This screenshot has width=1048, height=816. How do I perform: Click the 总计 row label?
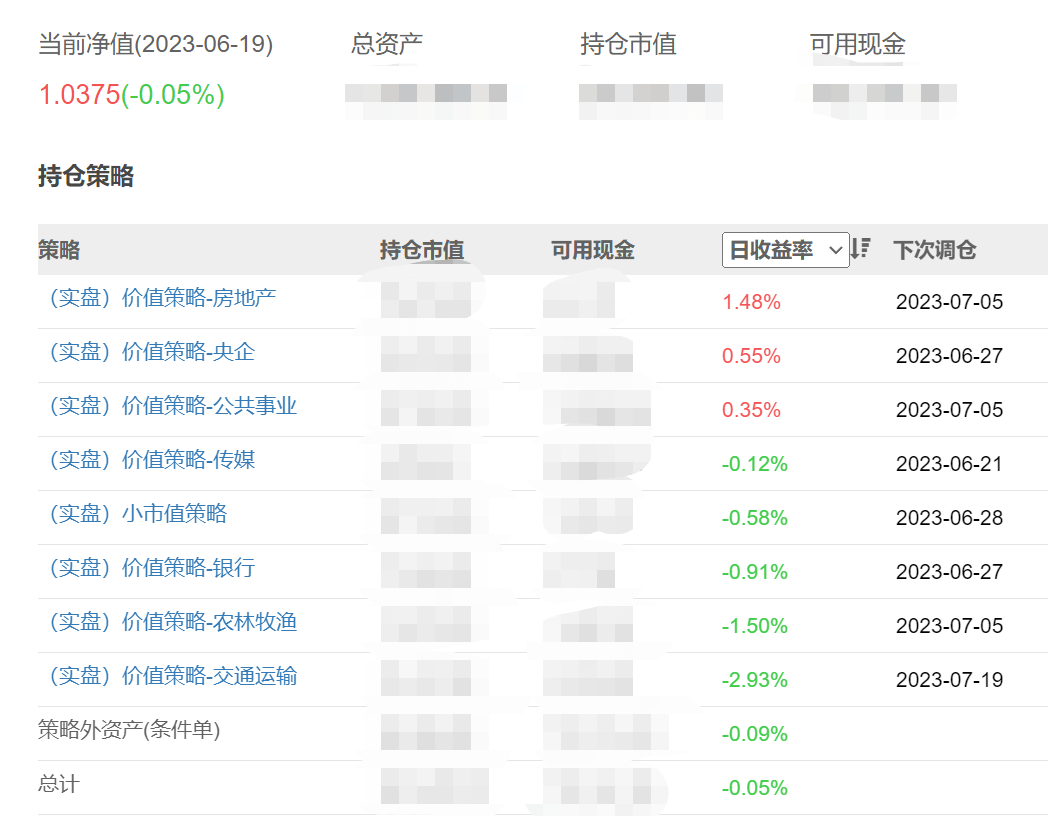tap(59, 784)
